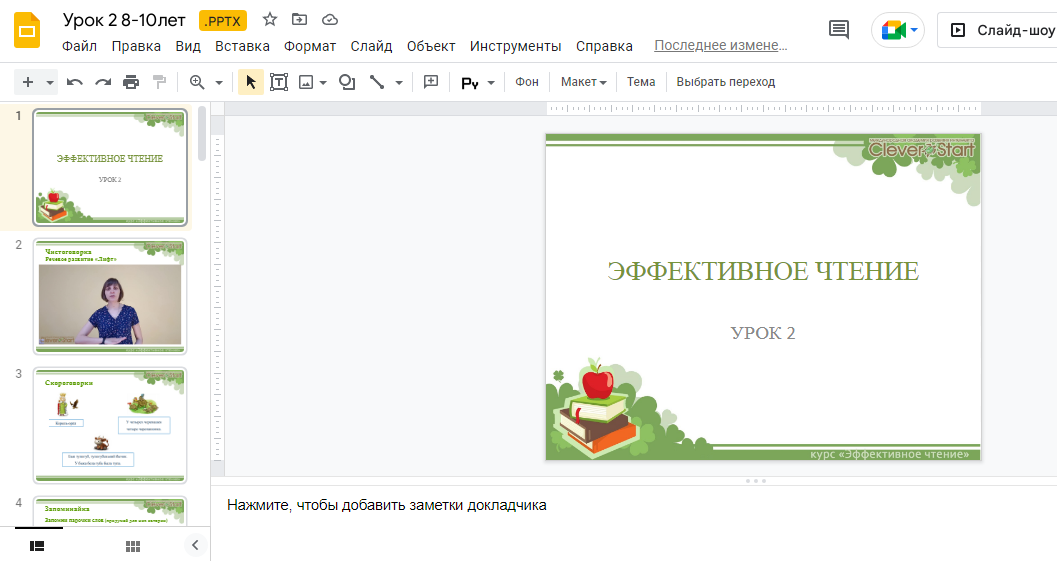Image resolution: width=1057 pixels, height=561 pixels.
Task: Switch to grid view
Action: [133, 545]
